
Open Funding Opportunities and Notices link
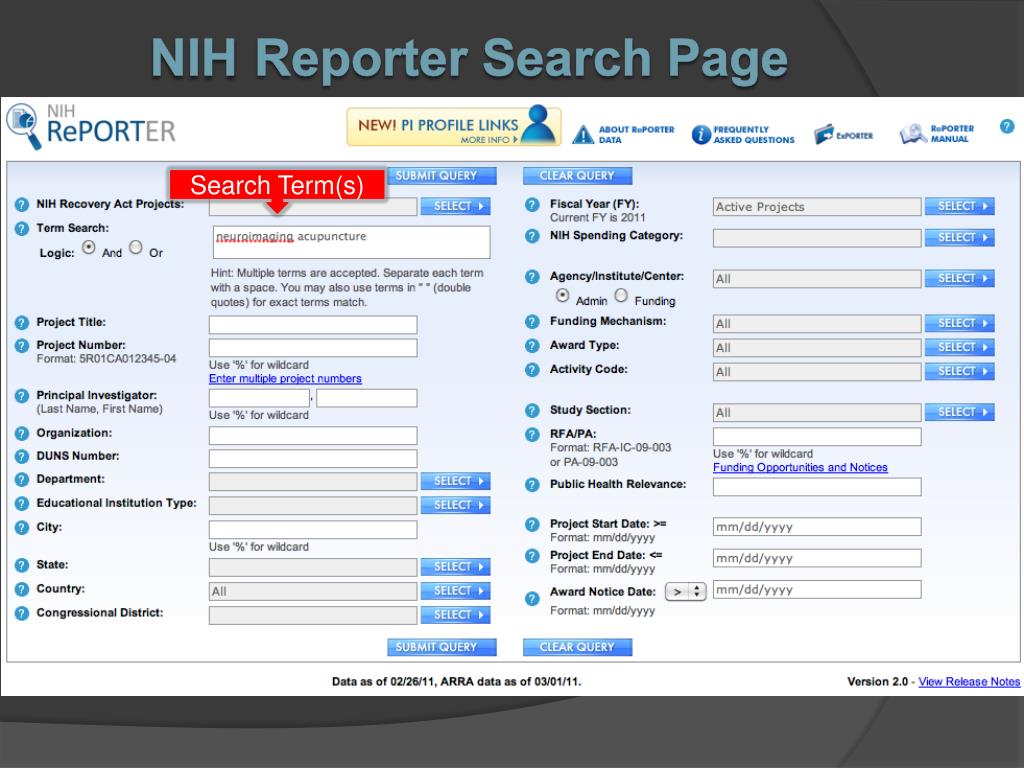point(800,468)
